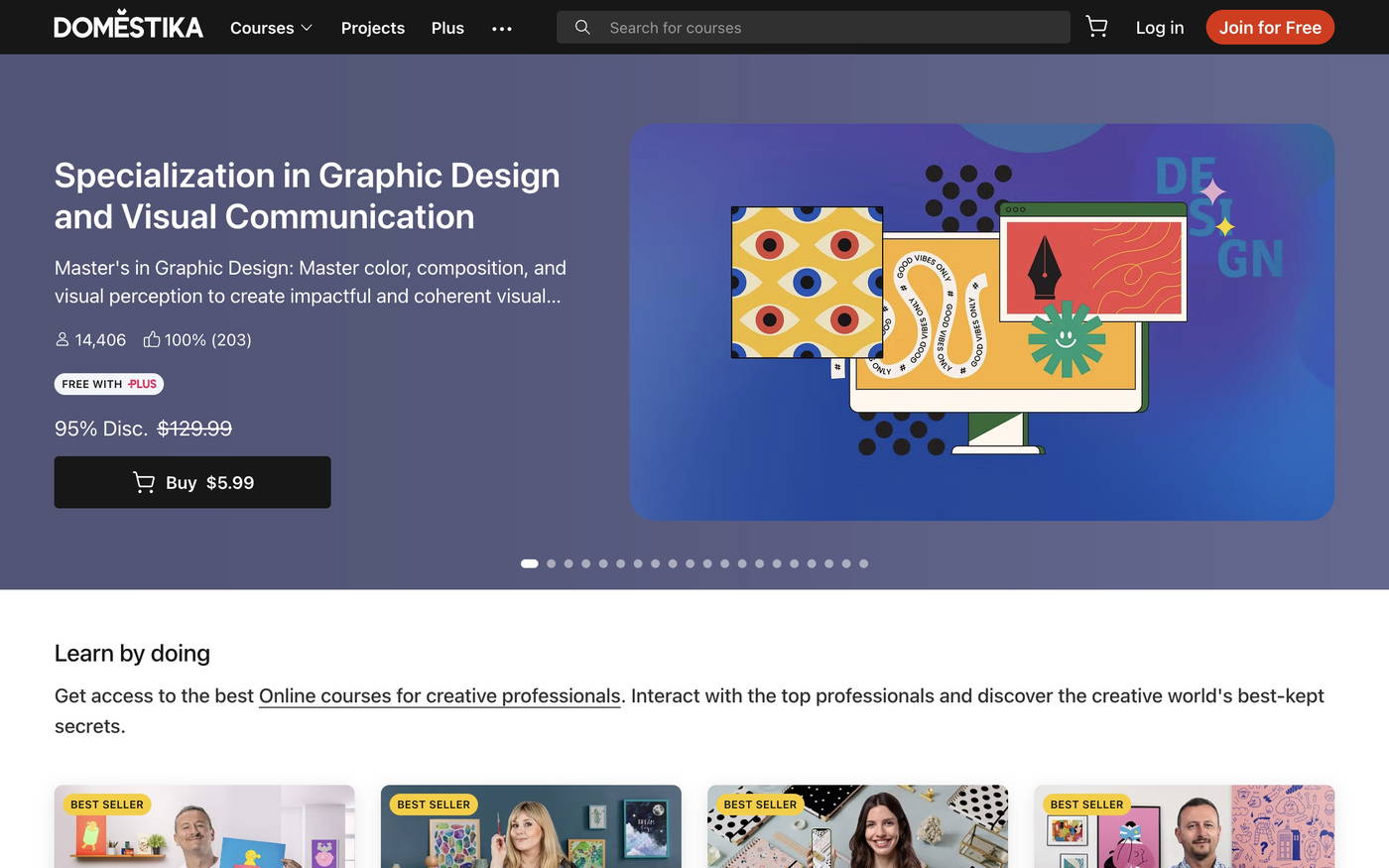Jump to the last carousel dot

point(863,563)
